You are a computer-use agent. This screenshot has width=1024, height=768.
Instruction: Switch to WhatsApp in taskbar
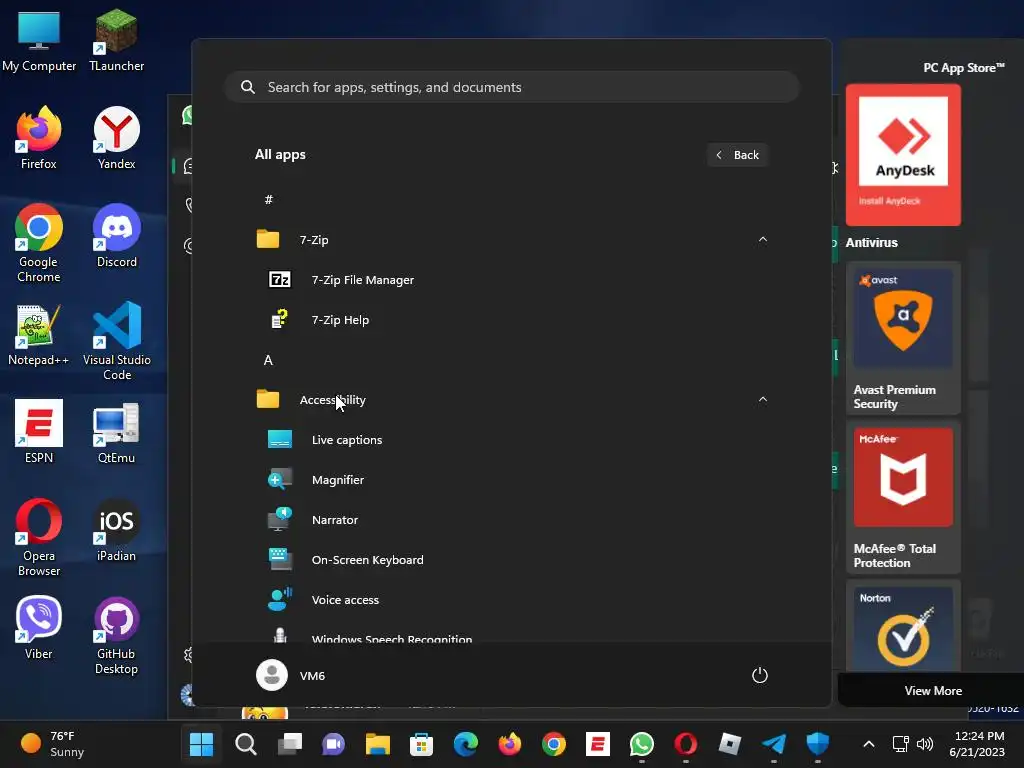[641, 744]
